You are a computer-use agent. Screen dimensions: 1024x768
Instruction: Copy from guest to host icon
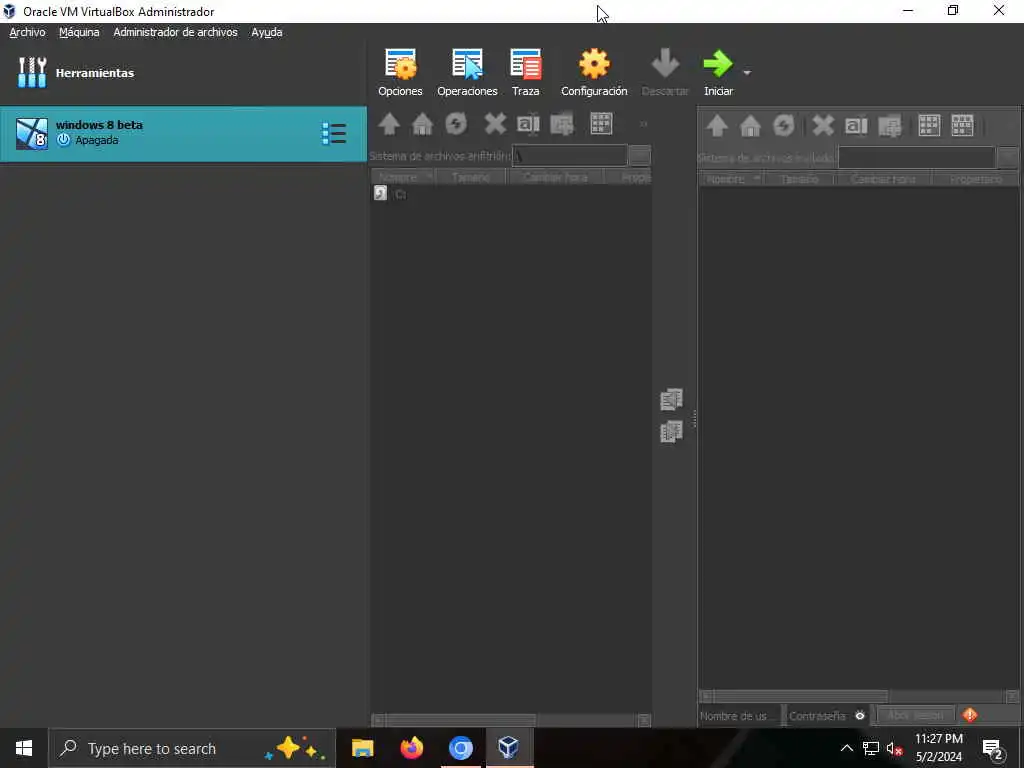coord(671,432)
